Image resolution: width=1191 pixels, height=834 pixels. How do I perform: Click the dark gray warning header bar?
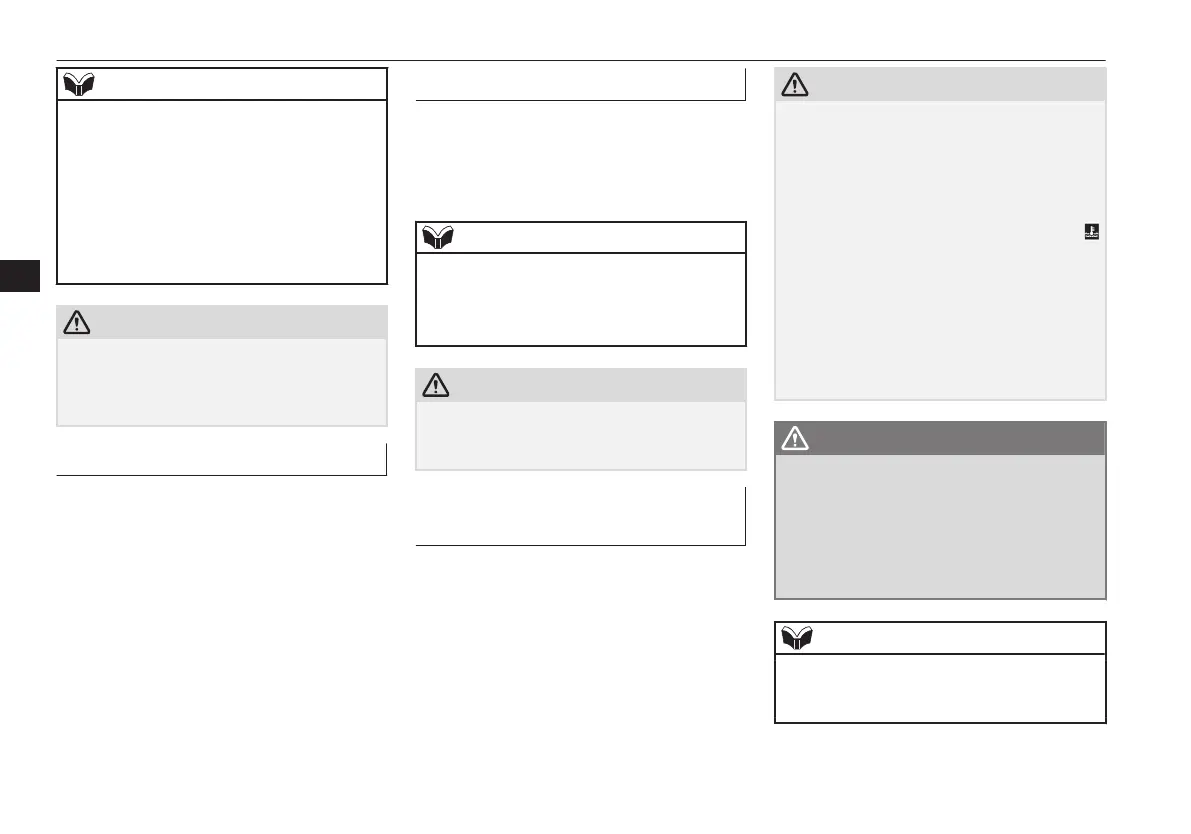(940, 438)
